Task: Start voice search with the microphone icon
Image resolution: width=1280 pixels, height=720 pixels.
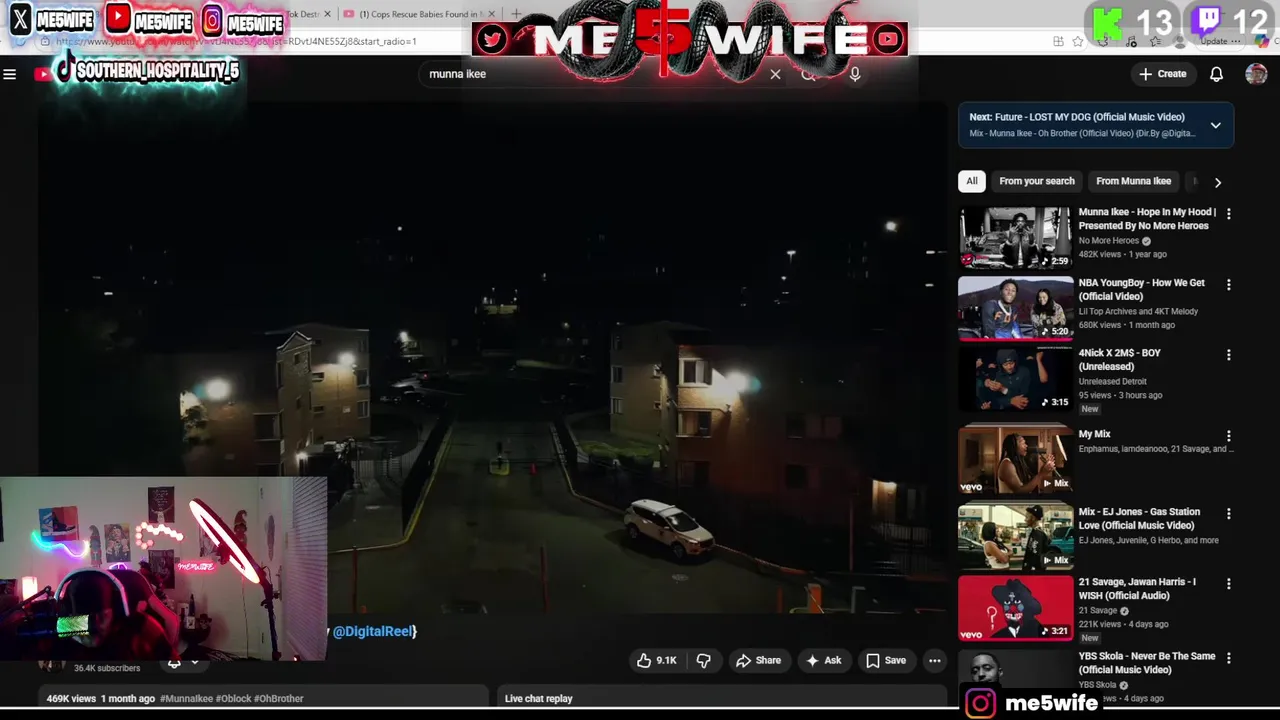Action: 855,74
